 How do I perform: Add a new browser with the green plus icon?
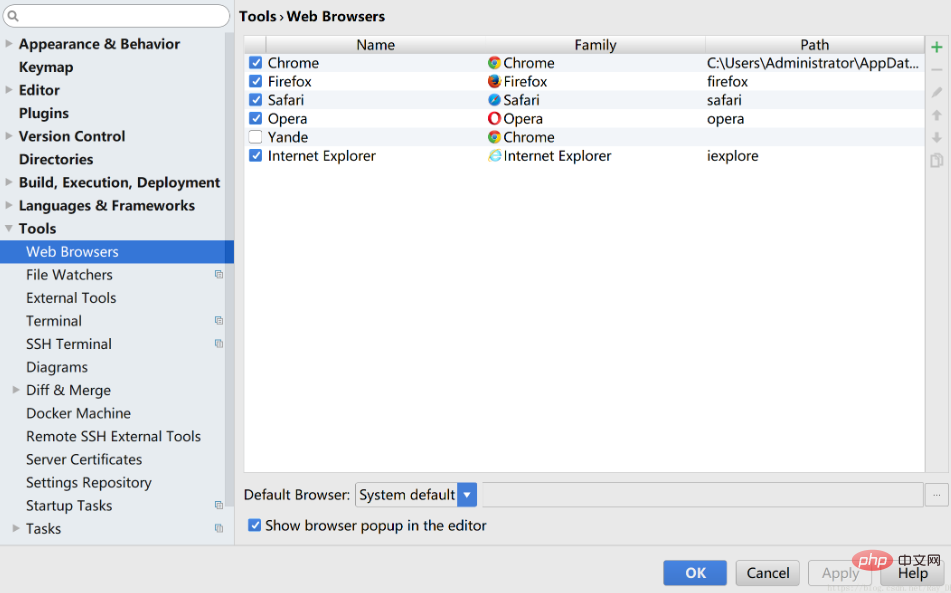pos(936,47)
